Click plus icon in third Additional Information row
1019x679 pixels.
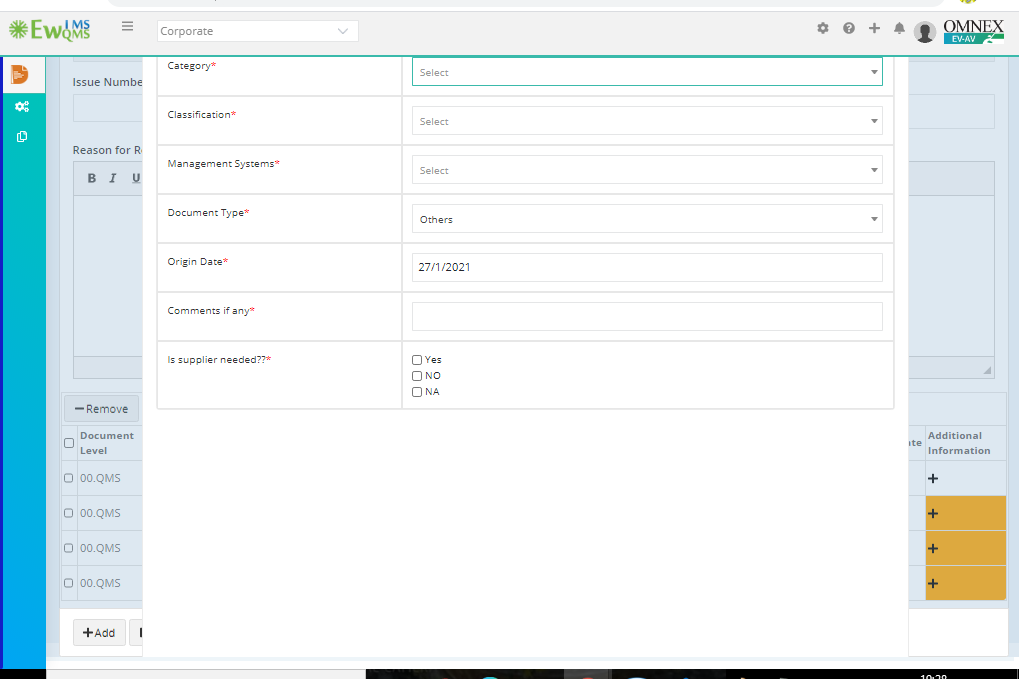point(933,548)
